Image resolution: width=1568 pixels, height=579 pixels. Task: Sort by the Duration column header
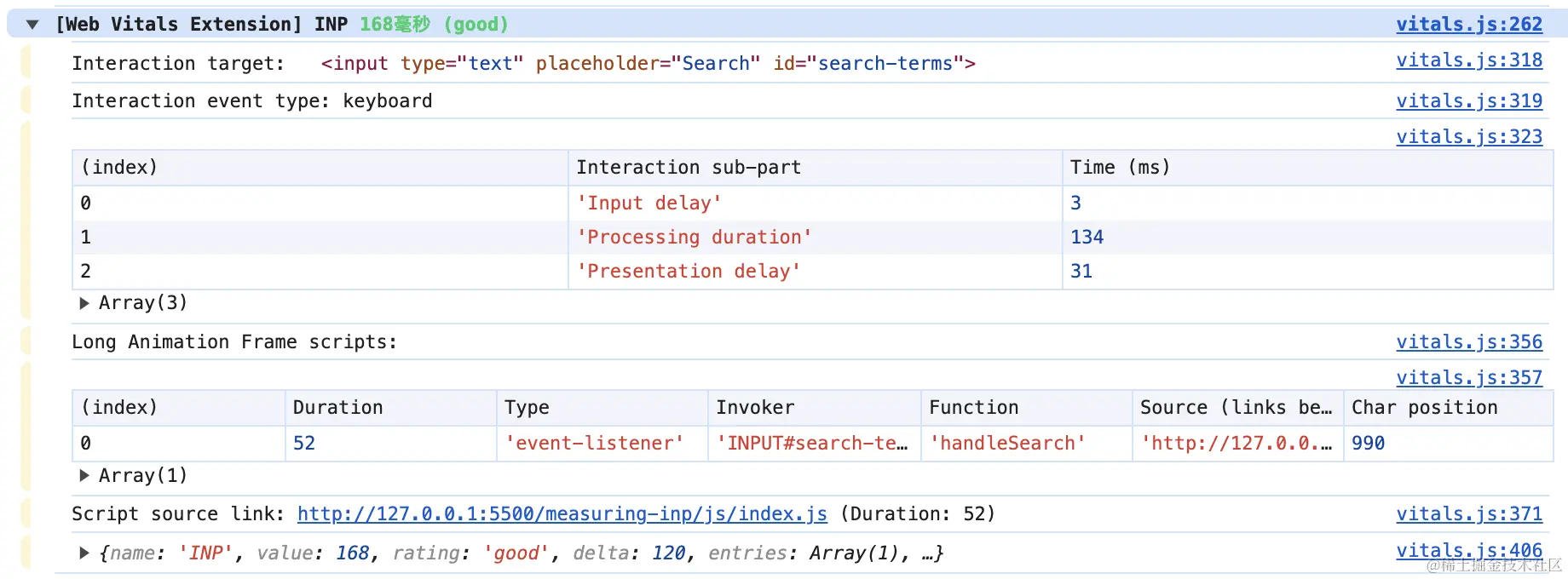337,408
